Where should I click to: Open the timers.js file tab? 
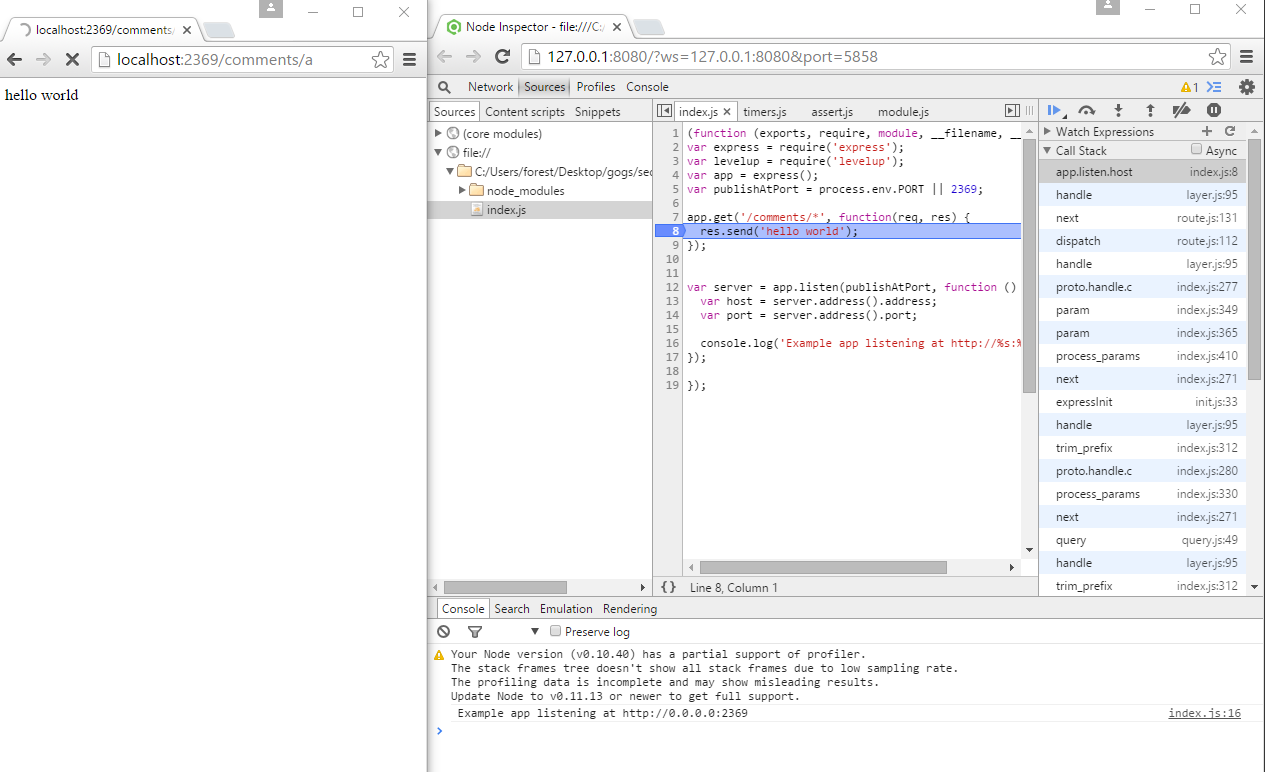point(764,112)
